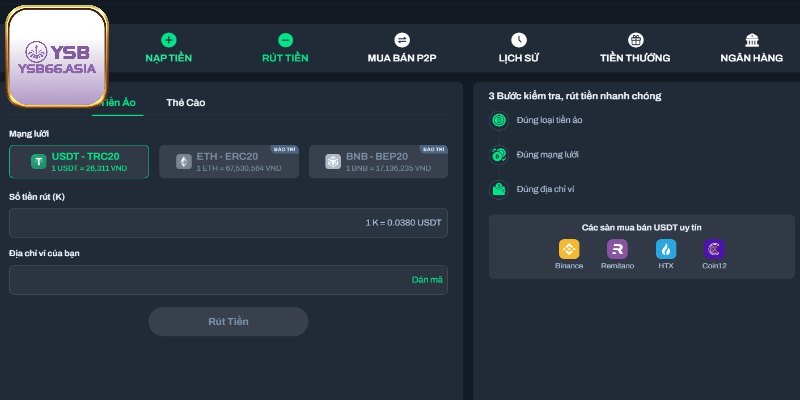Click the YSB66.ASIA logo
Screen dimensions: 800x400
coord(57,57)
